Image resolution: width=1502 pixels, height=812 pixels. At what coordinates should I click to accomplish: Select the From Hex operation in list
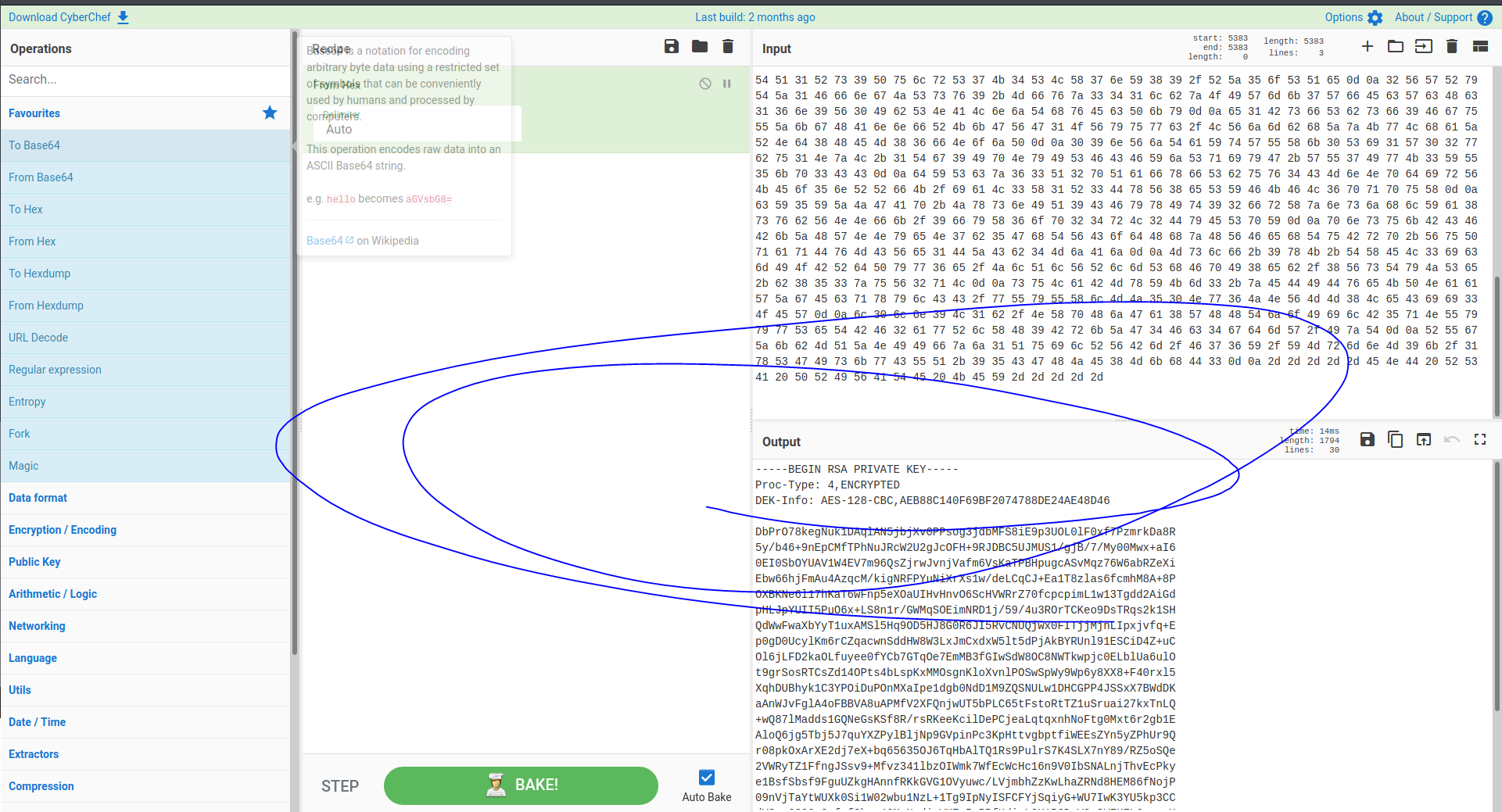coord(145,241)
